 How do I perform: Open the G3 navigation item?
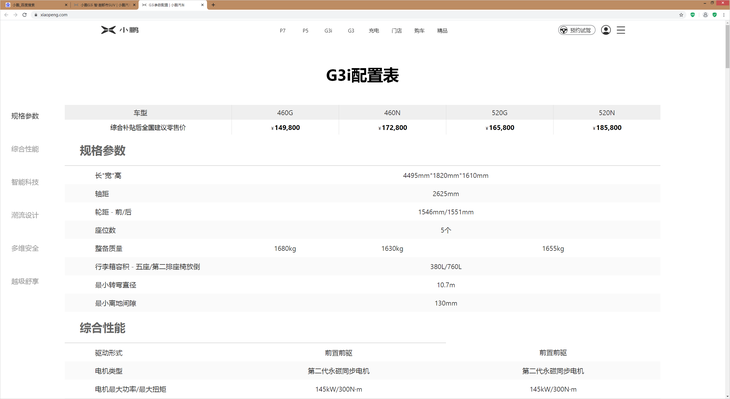pos(351,31)
